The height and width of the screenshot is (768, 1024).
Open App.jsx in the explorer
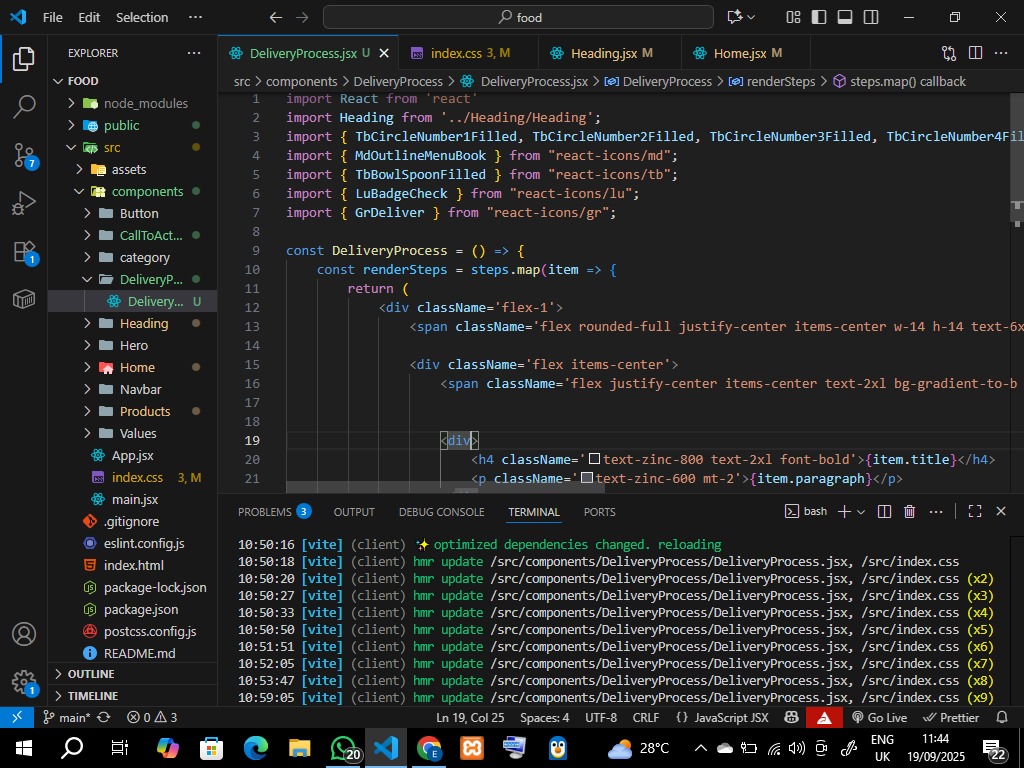(x=133, y=455)
